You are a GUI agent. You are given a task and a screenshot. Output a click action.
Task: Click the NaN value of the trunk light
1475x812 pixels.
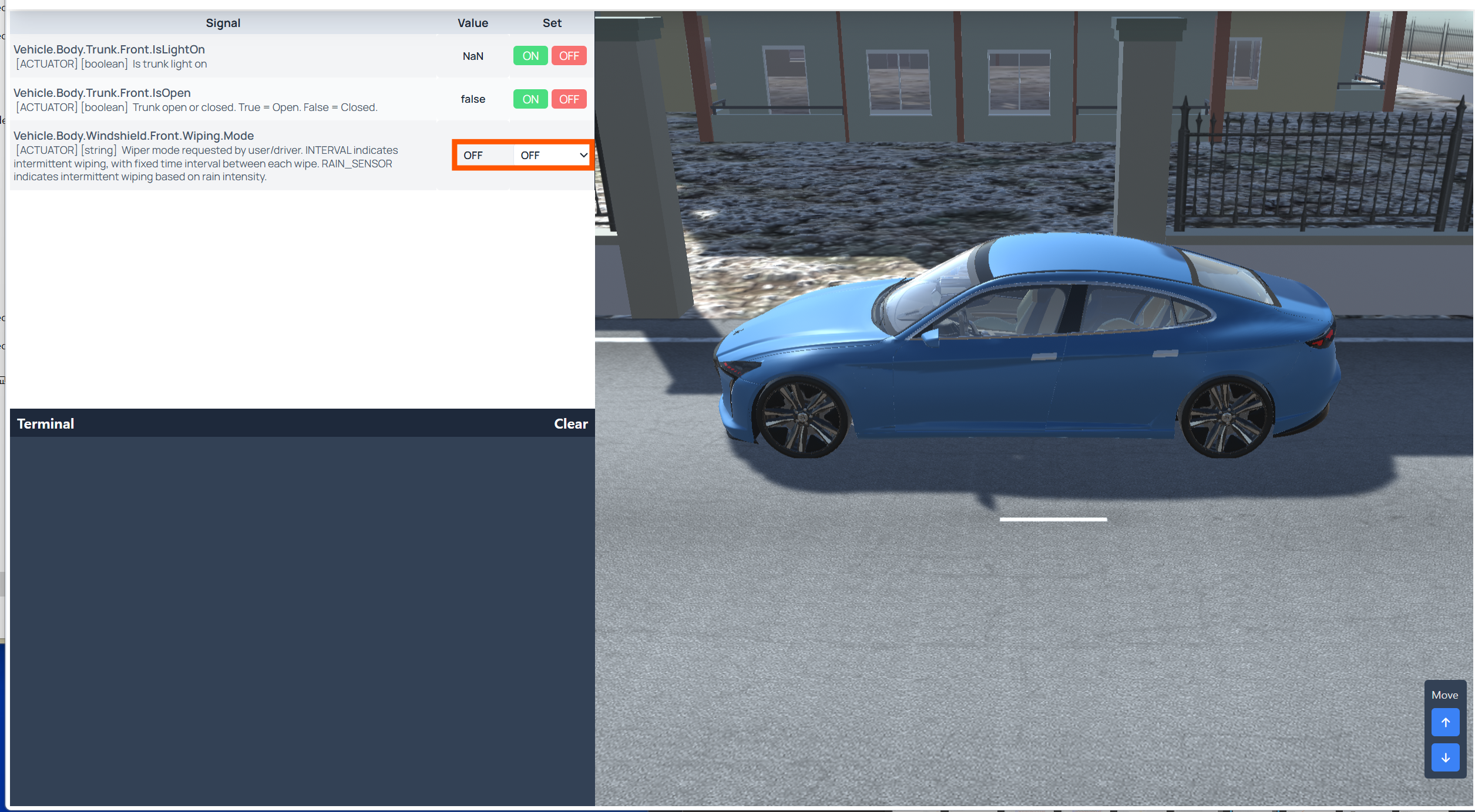[472, 56]
